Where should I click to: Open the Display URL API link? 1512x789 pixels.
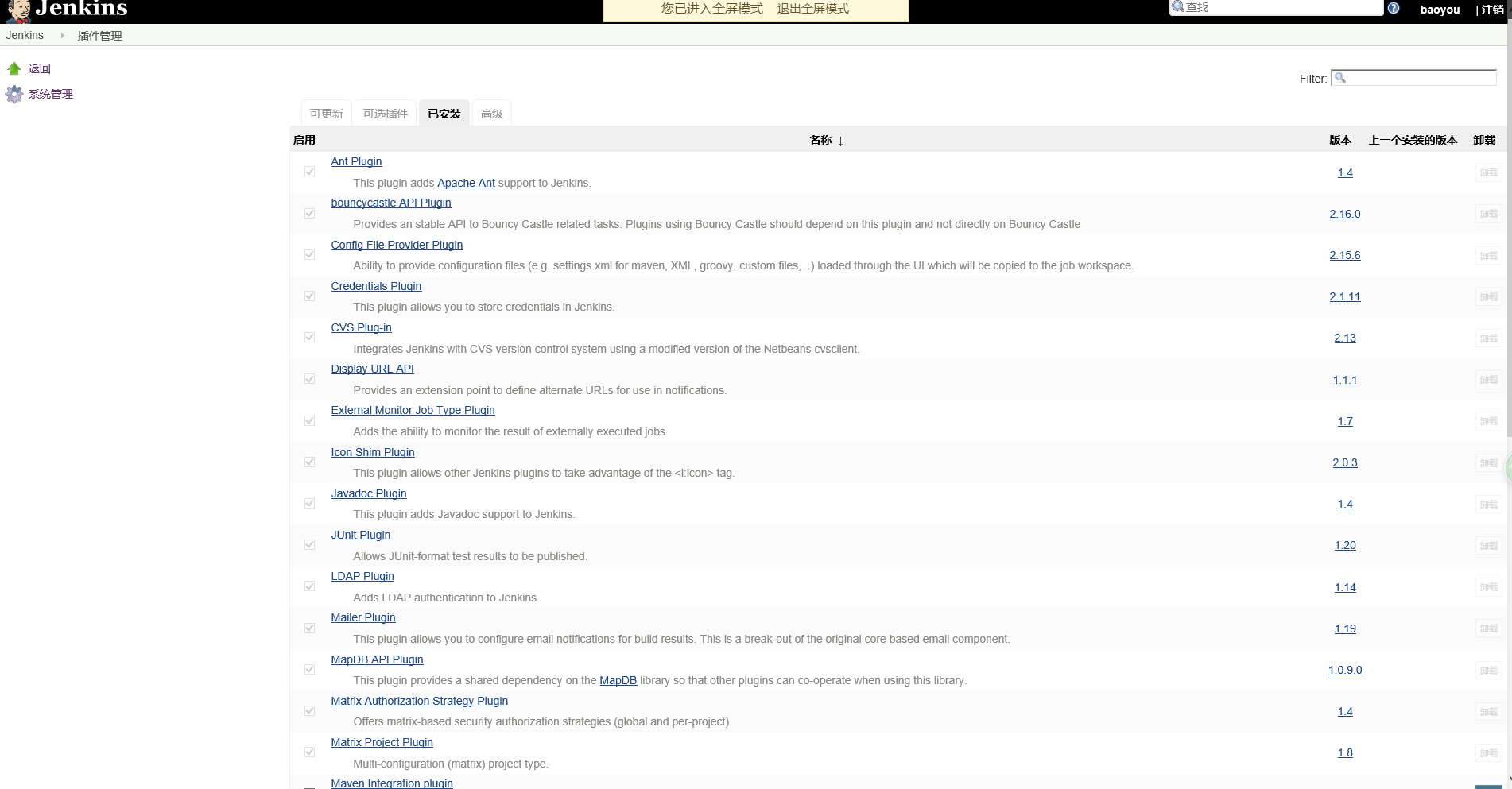[372, 369]
